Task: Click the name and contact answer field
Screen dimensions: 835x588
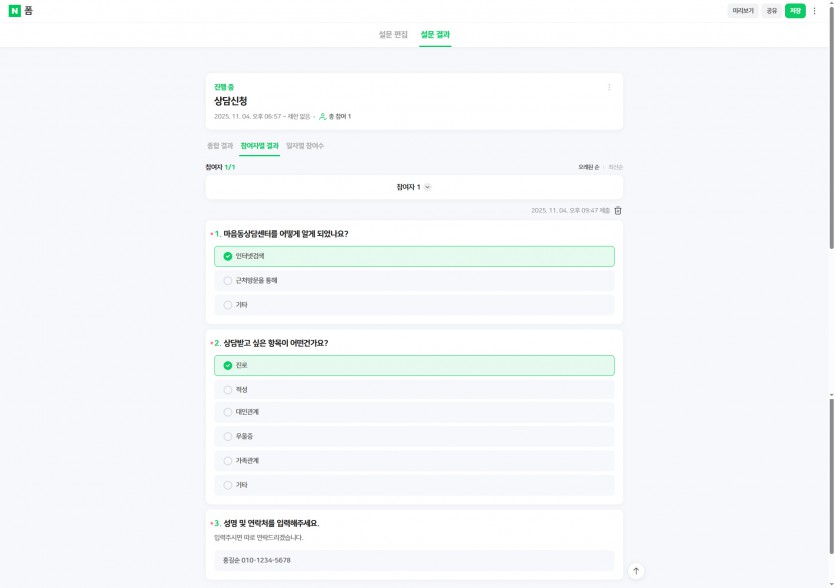Action: pos(414,560)
